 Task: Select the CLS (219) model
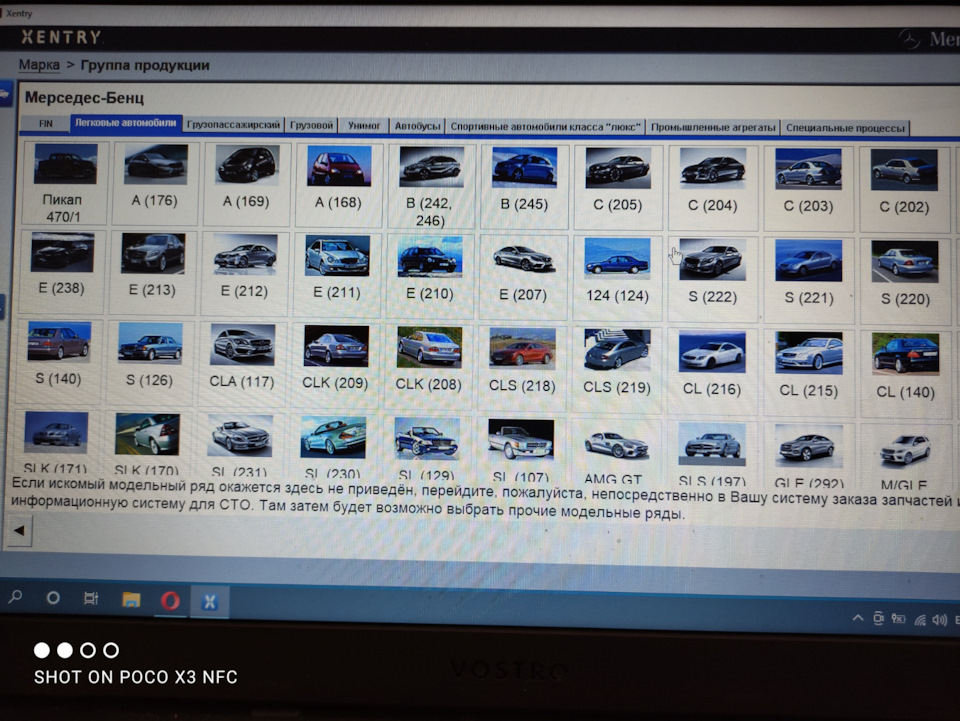[x=617, y=369]
